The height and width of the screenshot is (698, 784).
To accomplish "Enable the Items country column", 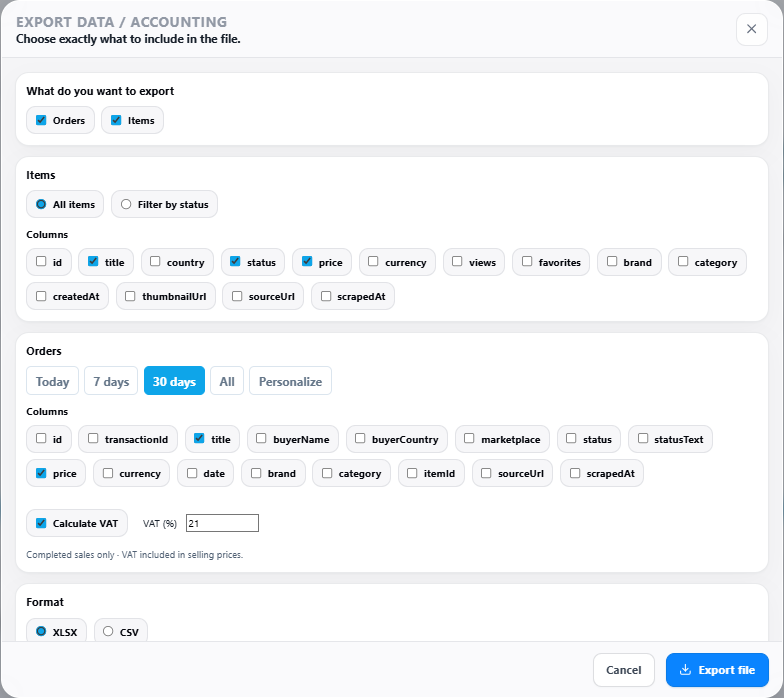I will [155, 262].
